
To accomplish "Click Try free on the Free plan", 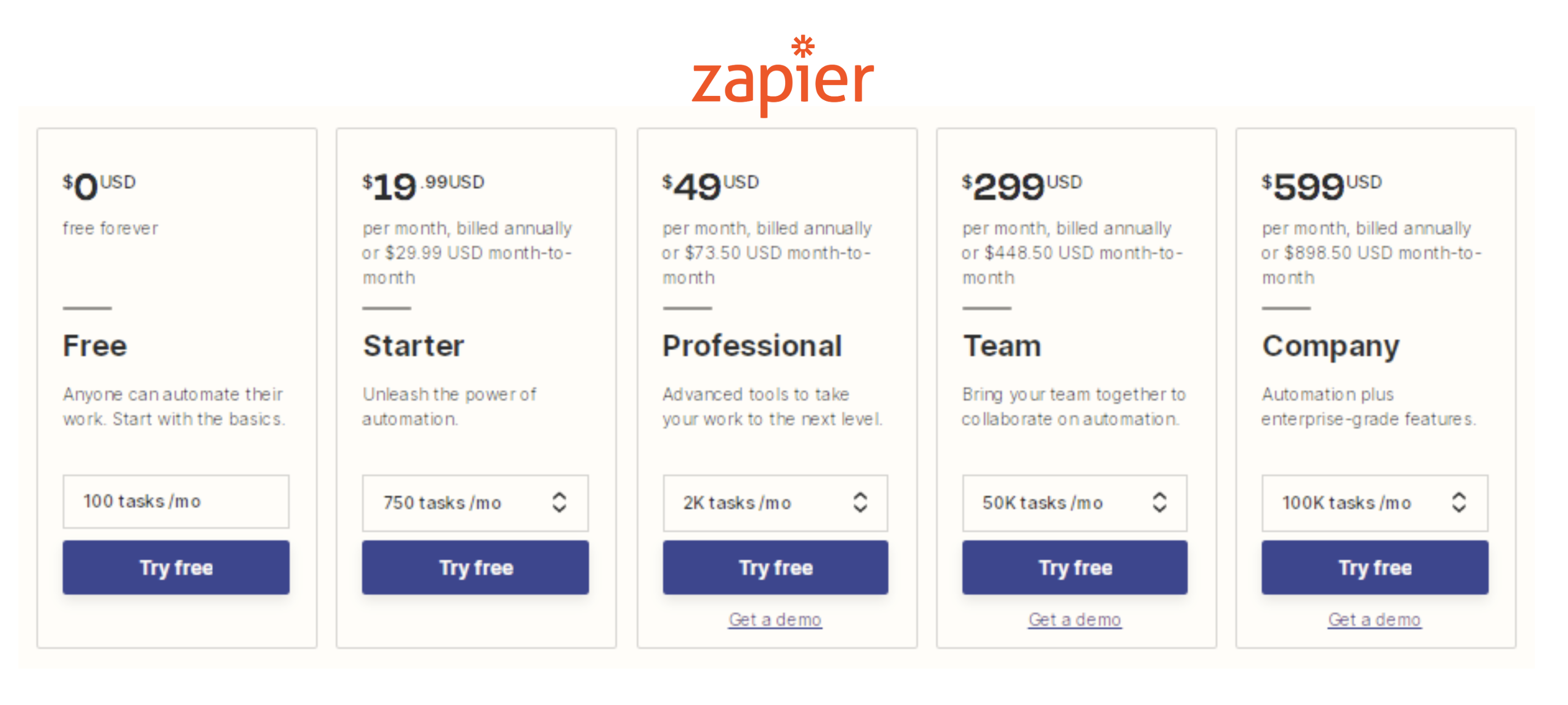I will (x=176, y=567).
